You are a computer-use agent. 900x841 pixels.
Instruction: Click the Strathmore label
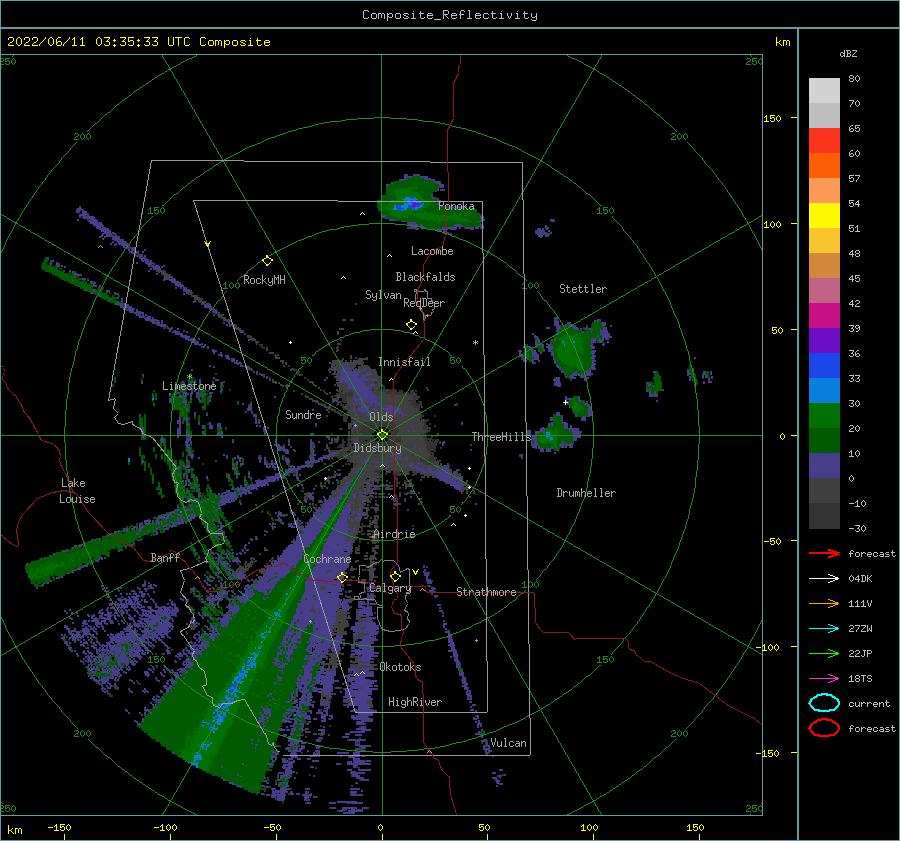coord(486,592)
